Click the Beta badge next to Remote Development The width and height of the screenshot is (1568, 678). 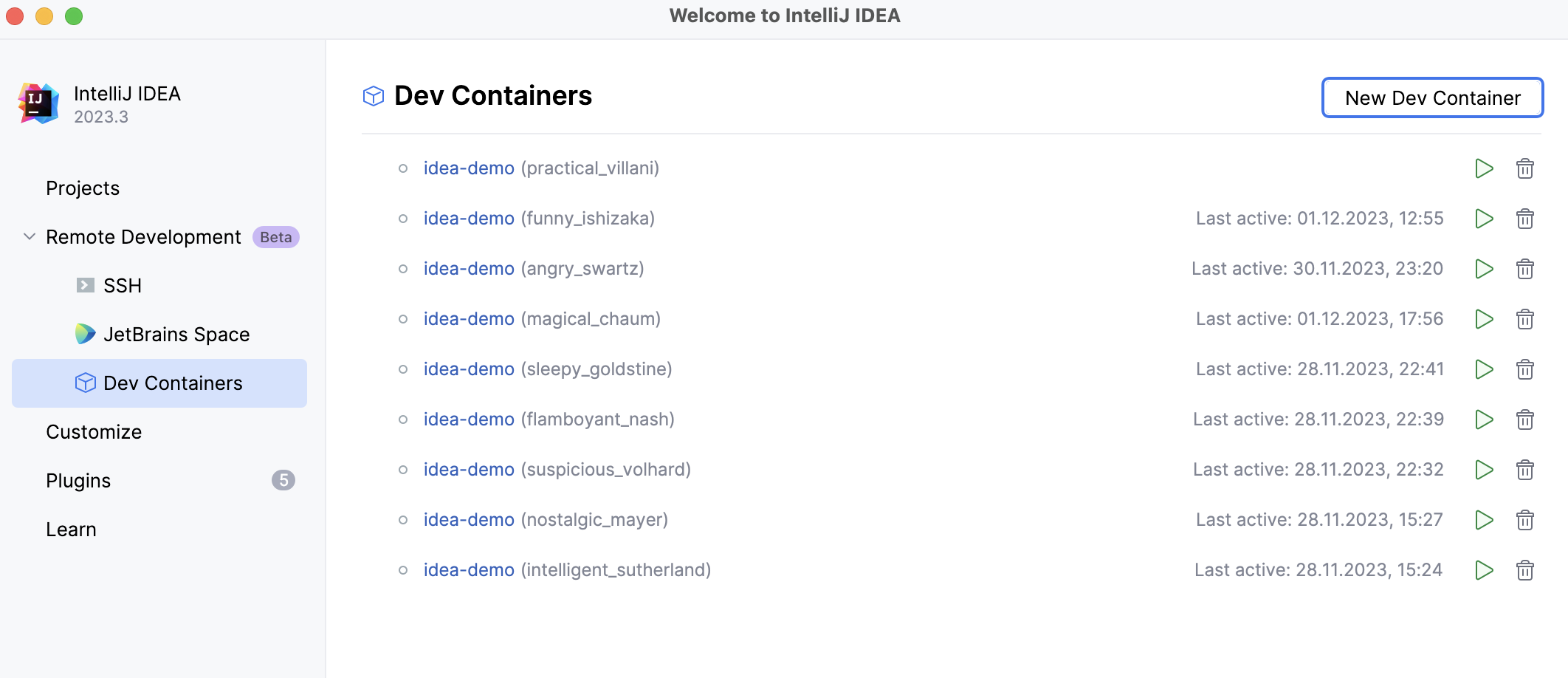(x=276, y=237)
